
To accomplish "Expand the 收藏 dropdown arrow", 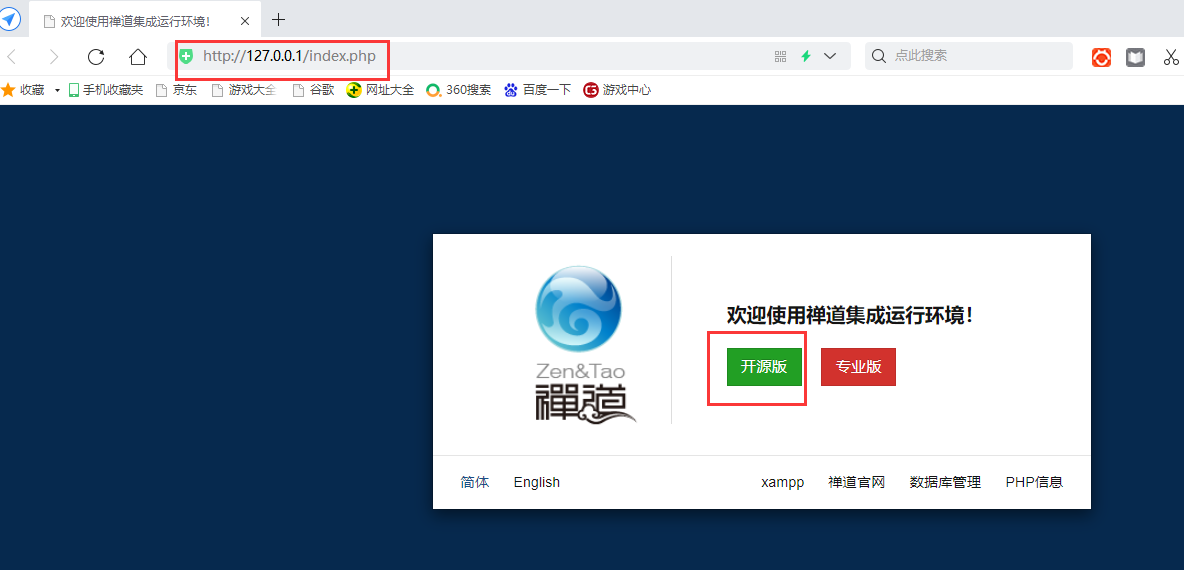I will (x=57, y=91).
